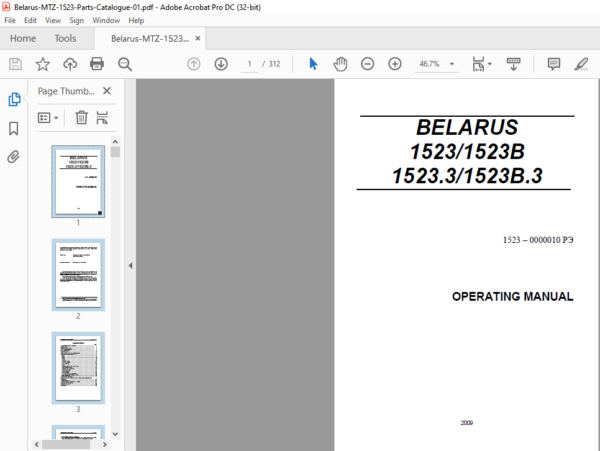
Task: Select page 2 thumbnail
Action: click(78, 275)
